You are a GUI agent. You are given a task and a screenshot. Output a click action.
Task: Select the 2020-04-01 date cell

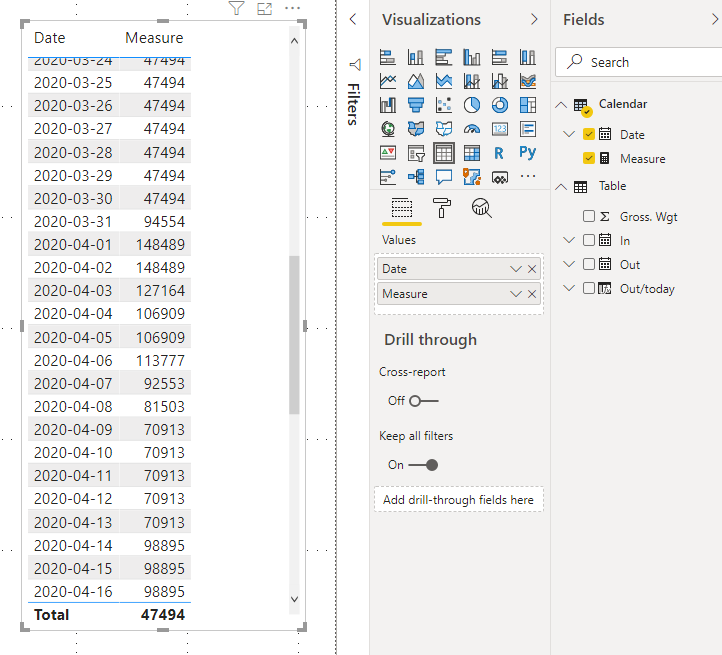73,245
